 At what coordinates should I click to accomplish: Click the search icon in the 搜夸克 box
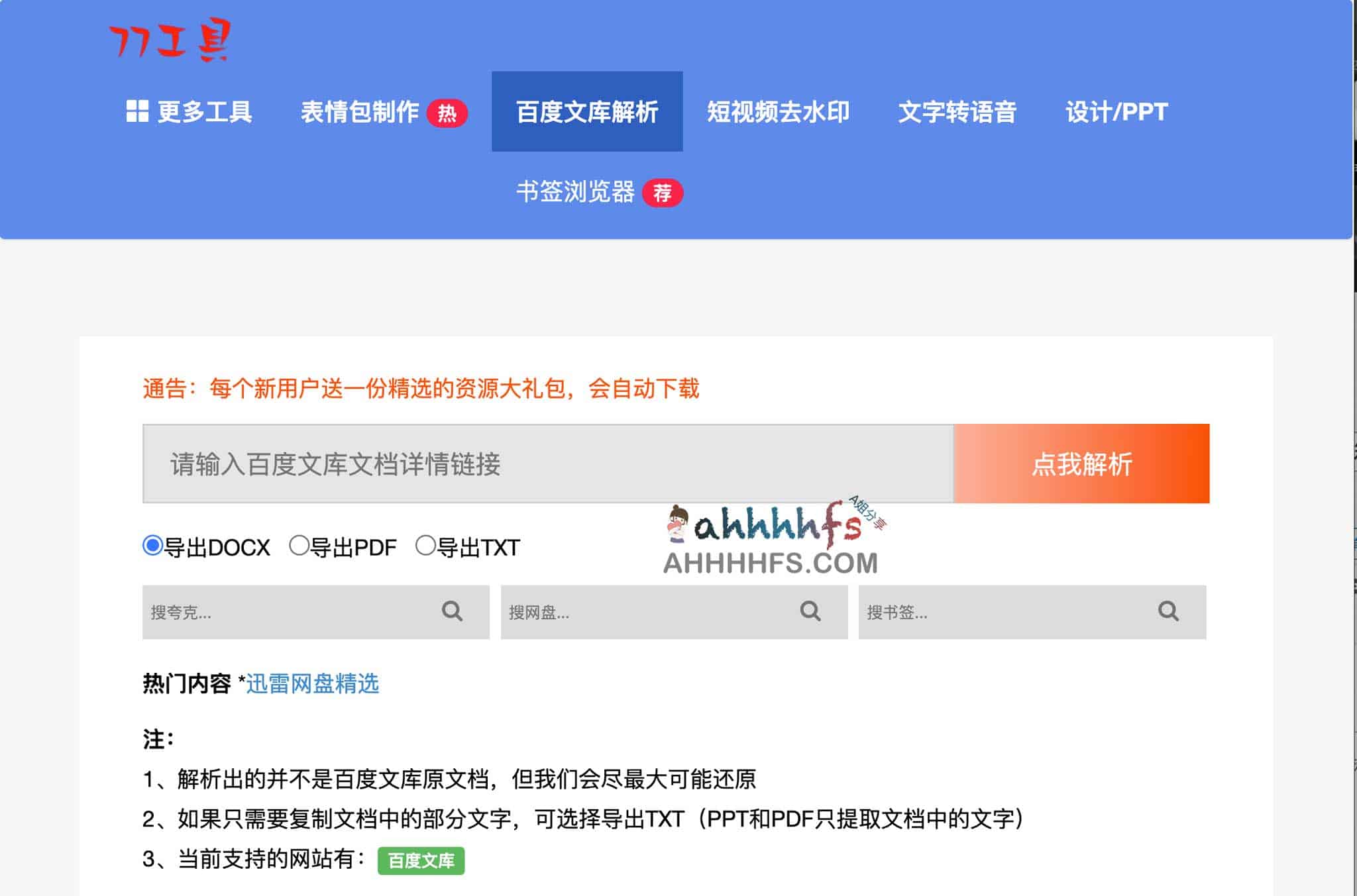pyautogui.click(x=453, y=611)
